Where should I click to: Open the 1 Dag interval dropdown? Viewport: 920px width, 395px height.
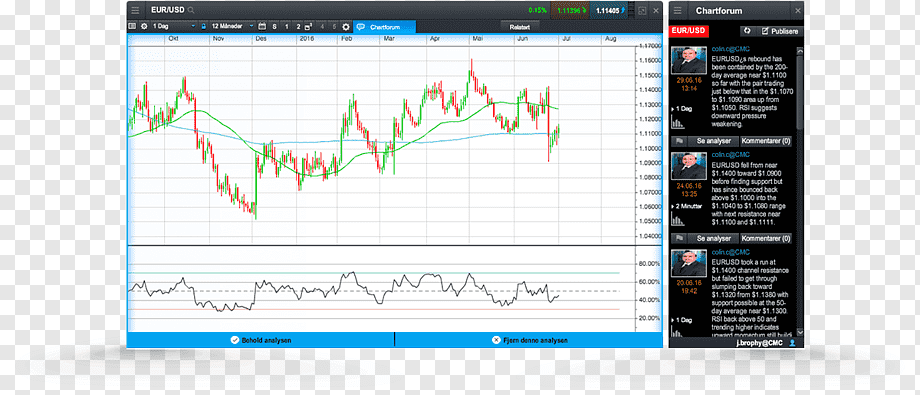[174, 26]
